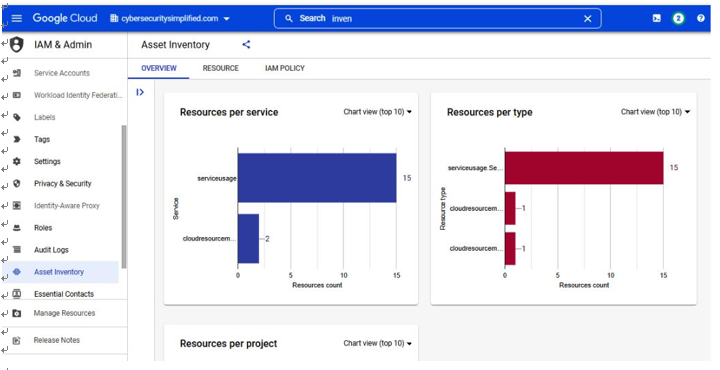Open the help question mark icon

click(701, 18)
